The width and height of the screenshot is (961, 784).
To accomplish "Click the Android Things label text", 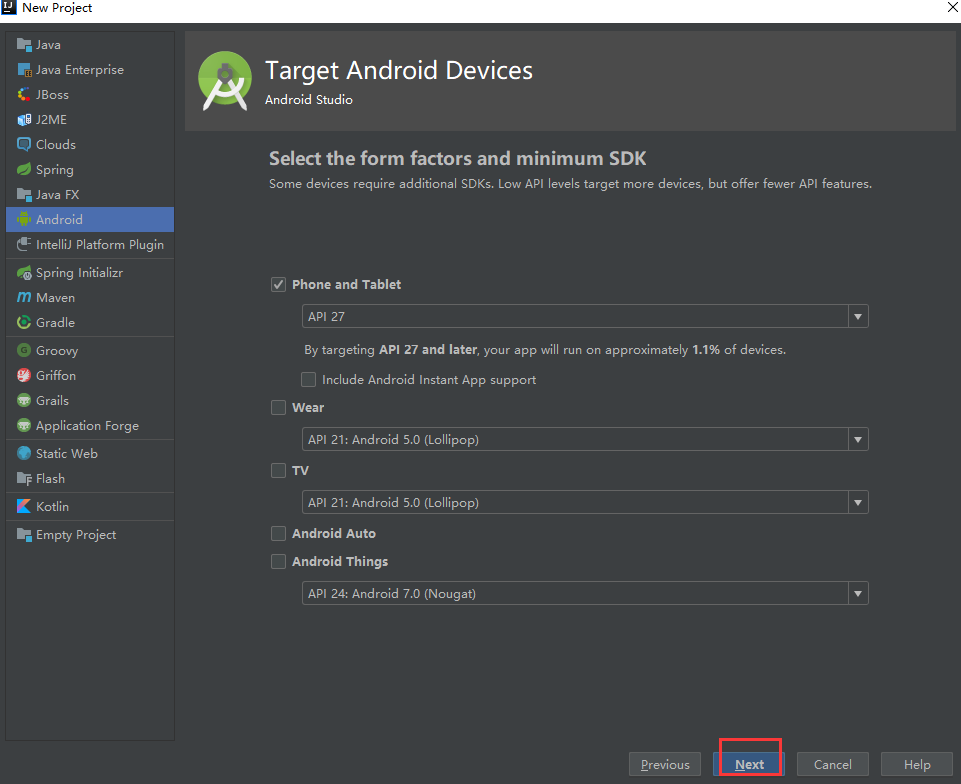I will click(x=340, y=561).
